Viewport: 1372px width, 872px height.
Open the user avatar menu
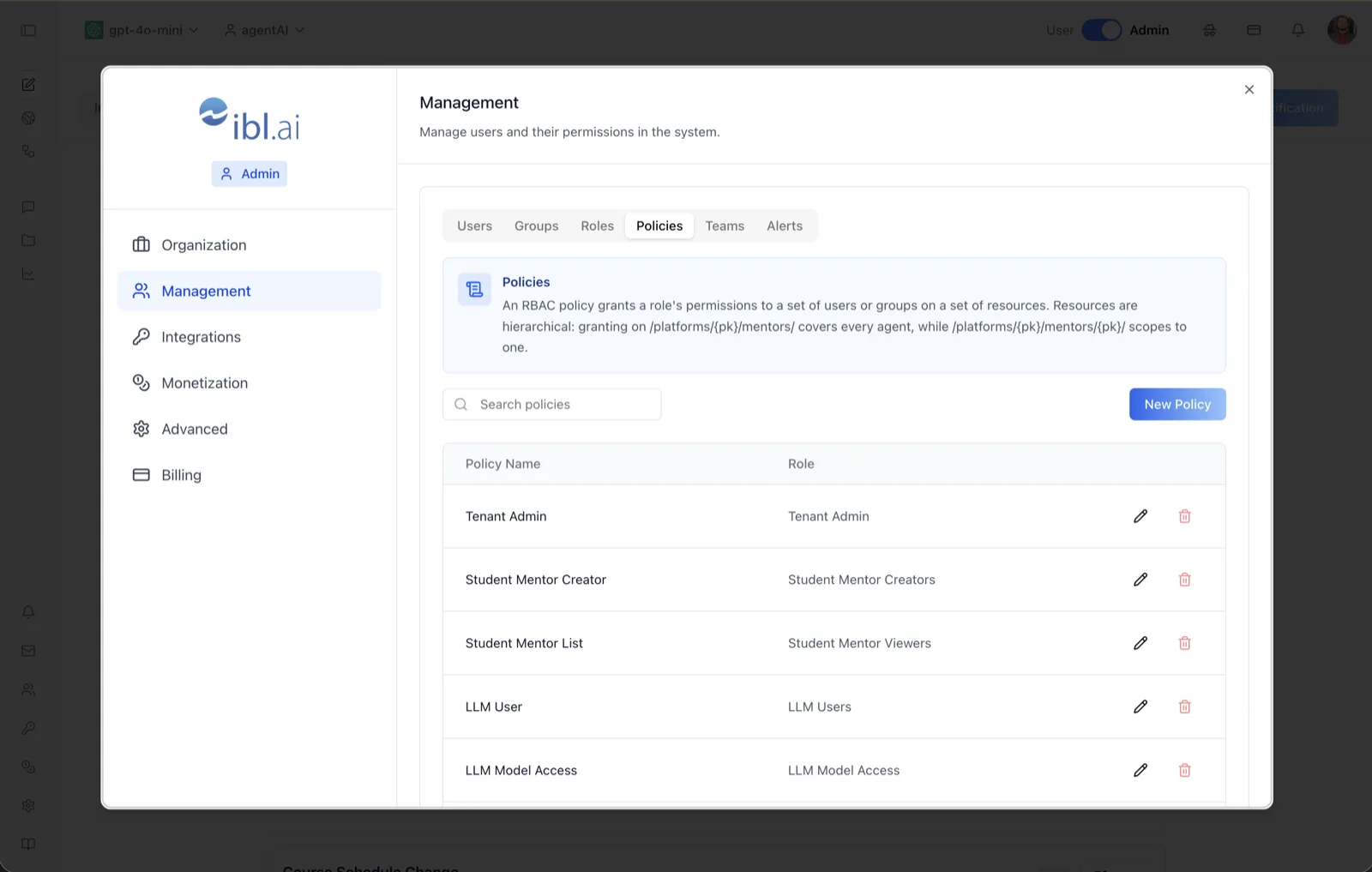pyautogui.click(x=1342, y=30)
